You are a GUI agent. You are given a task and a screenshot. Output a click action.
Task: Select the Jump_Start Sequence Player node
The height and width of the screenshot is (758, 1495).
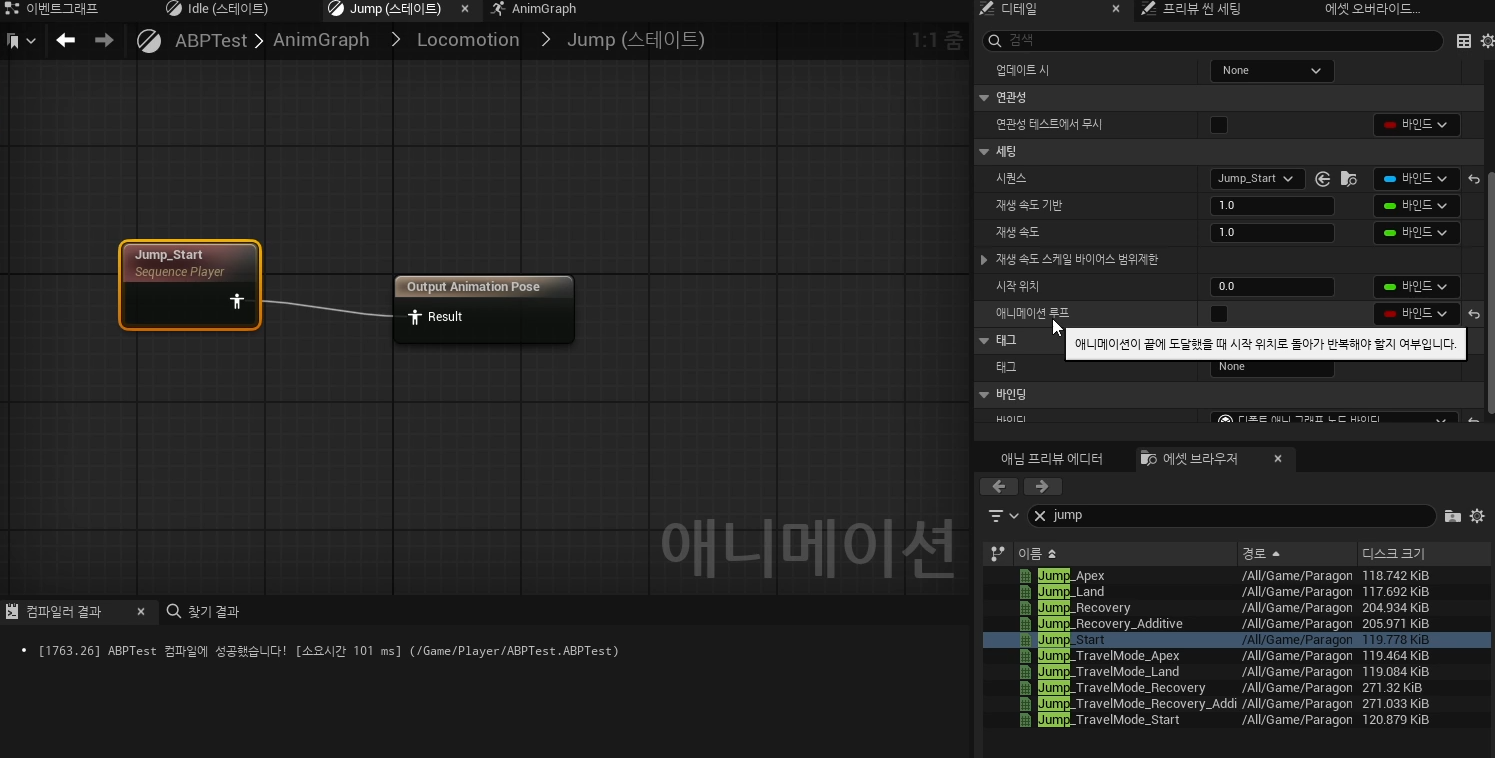pos(190,285)
